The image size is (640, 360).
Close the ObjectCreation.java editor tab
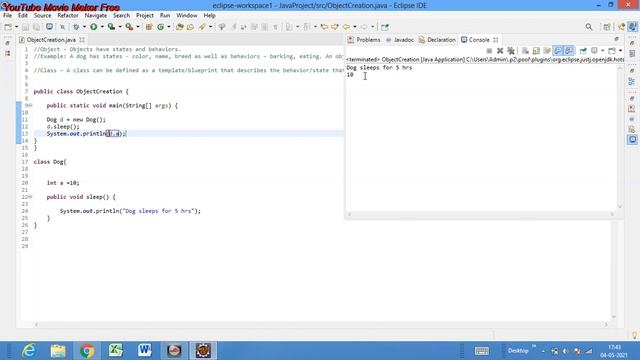pyautogui.click(x=82, y=40)
